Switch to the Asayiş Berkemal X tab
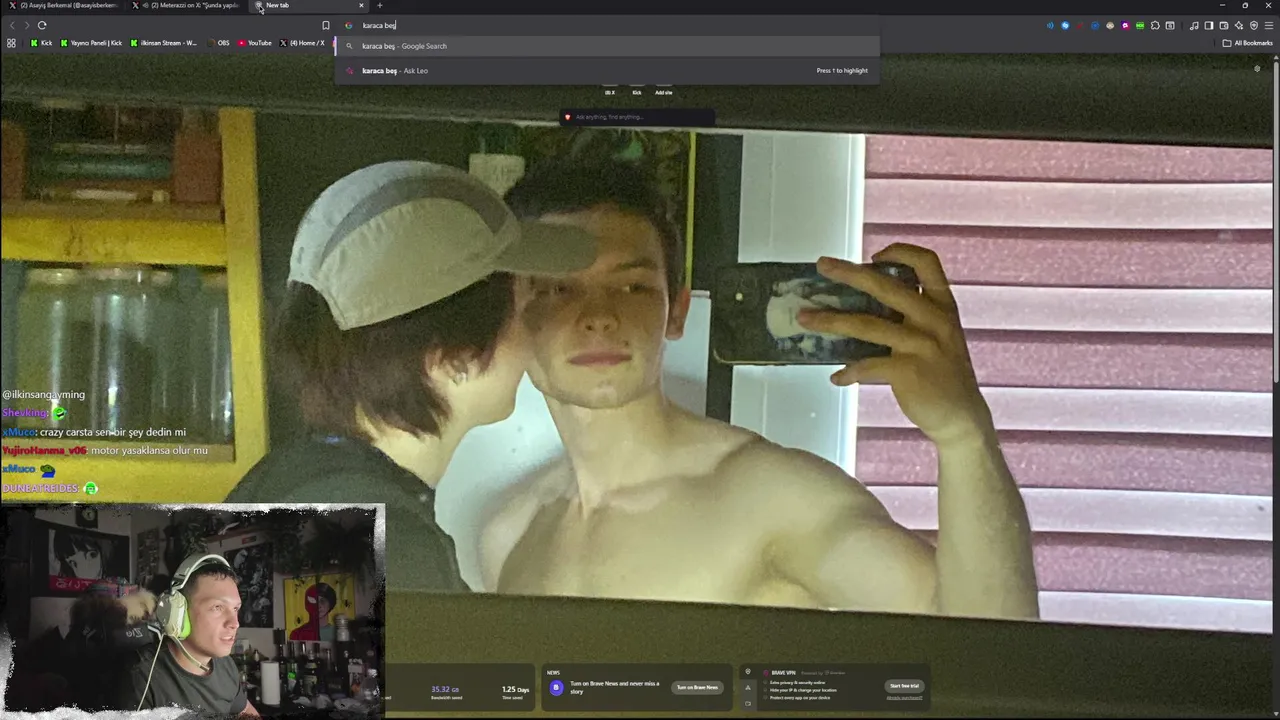Screen dimensions: 1280x720 pos(64,5)
